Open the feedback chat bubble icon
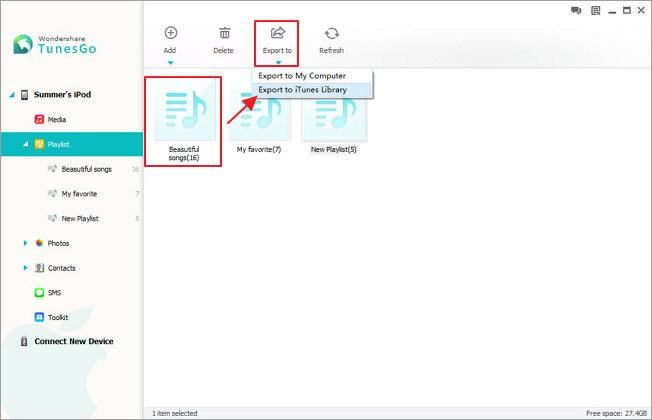The image size is (652, 420). tap(576, 10)
